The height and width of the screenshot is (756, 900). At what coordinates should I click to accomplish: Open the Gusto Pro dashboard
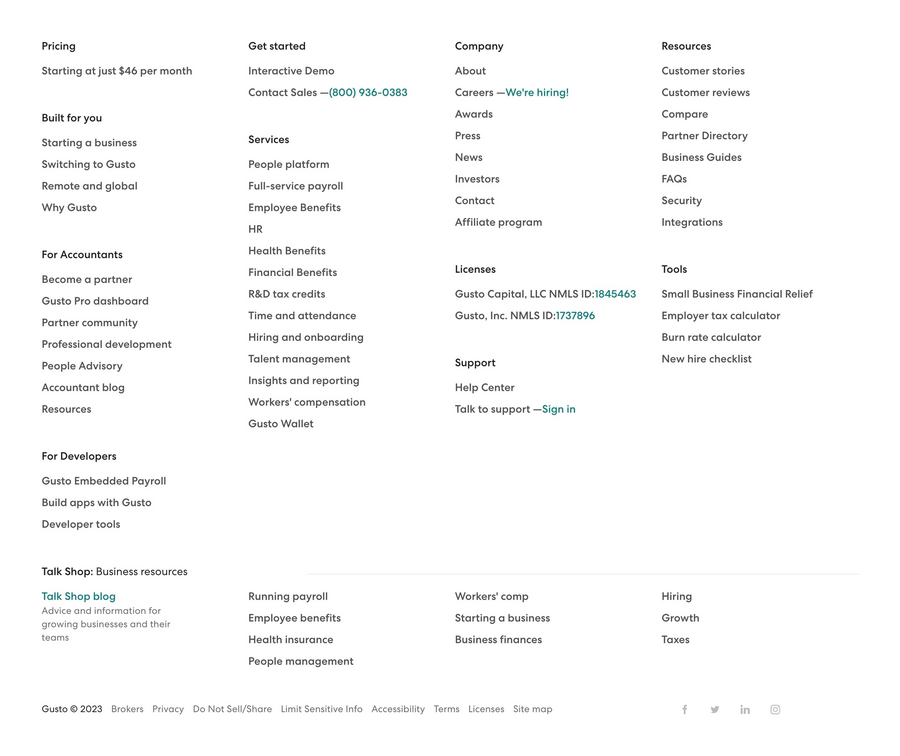click(95, 301)
